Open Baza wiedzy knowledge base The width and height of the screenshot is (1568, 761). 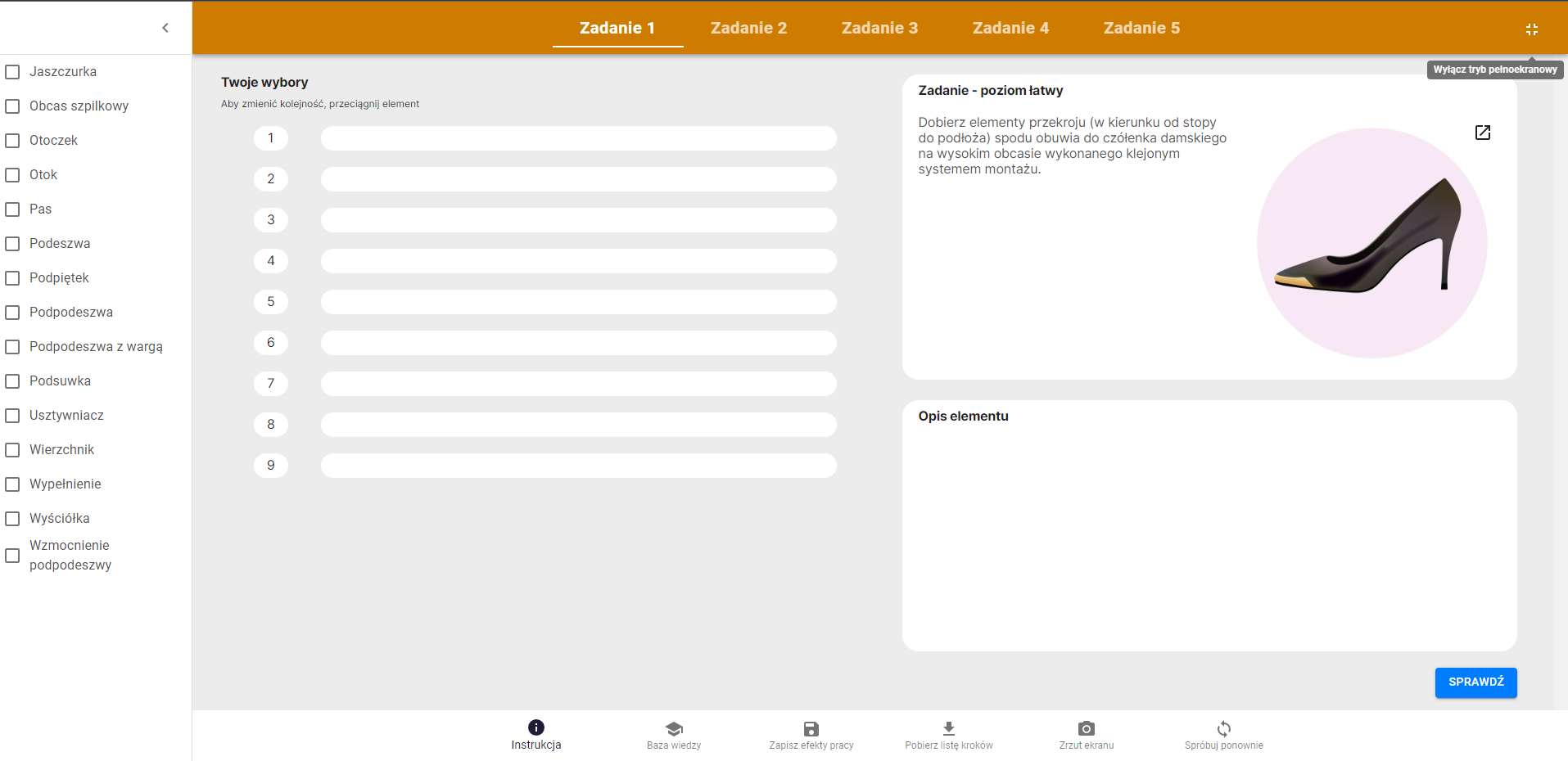673,728
